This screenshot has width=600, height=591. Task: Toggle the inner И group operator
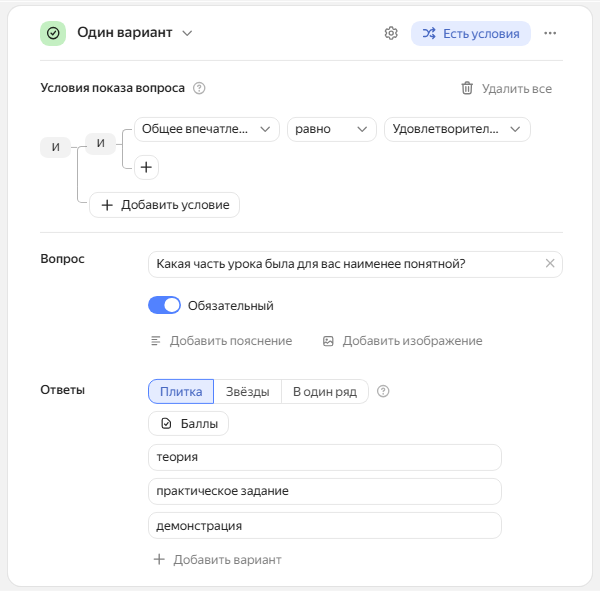(100, 144)
